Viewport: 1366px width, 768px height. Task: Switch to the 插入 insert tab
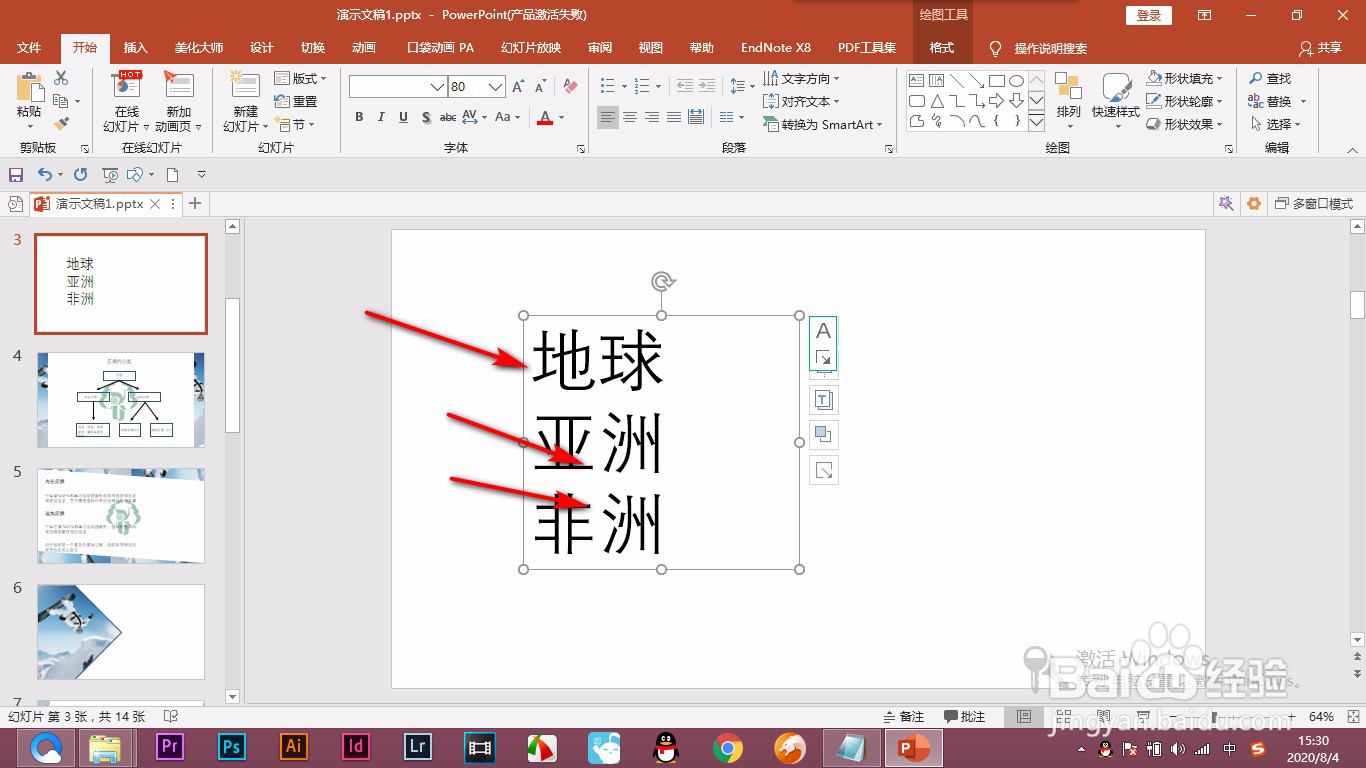(x=135, y=48)
